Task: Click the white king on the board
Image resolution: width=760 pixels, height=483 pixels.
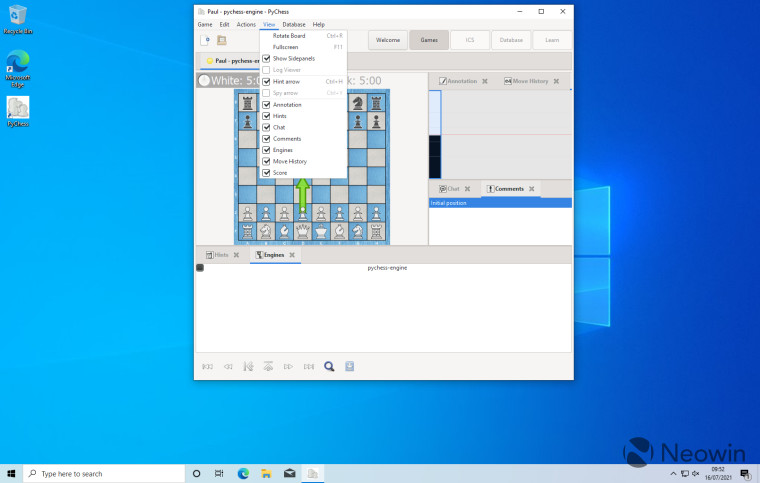Action: pyautogui.click(x=321, y=231)
